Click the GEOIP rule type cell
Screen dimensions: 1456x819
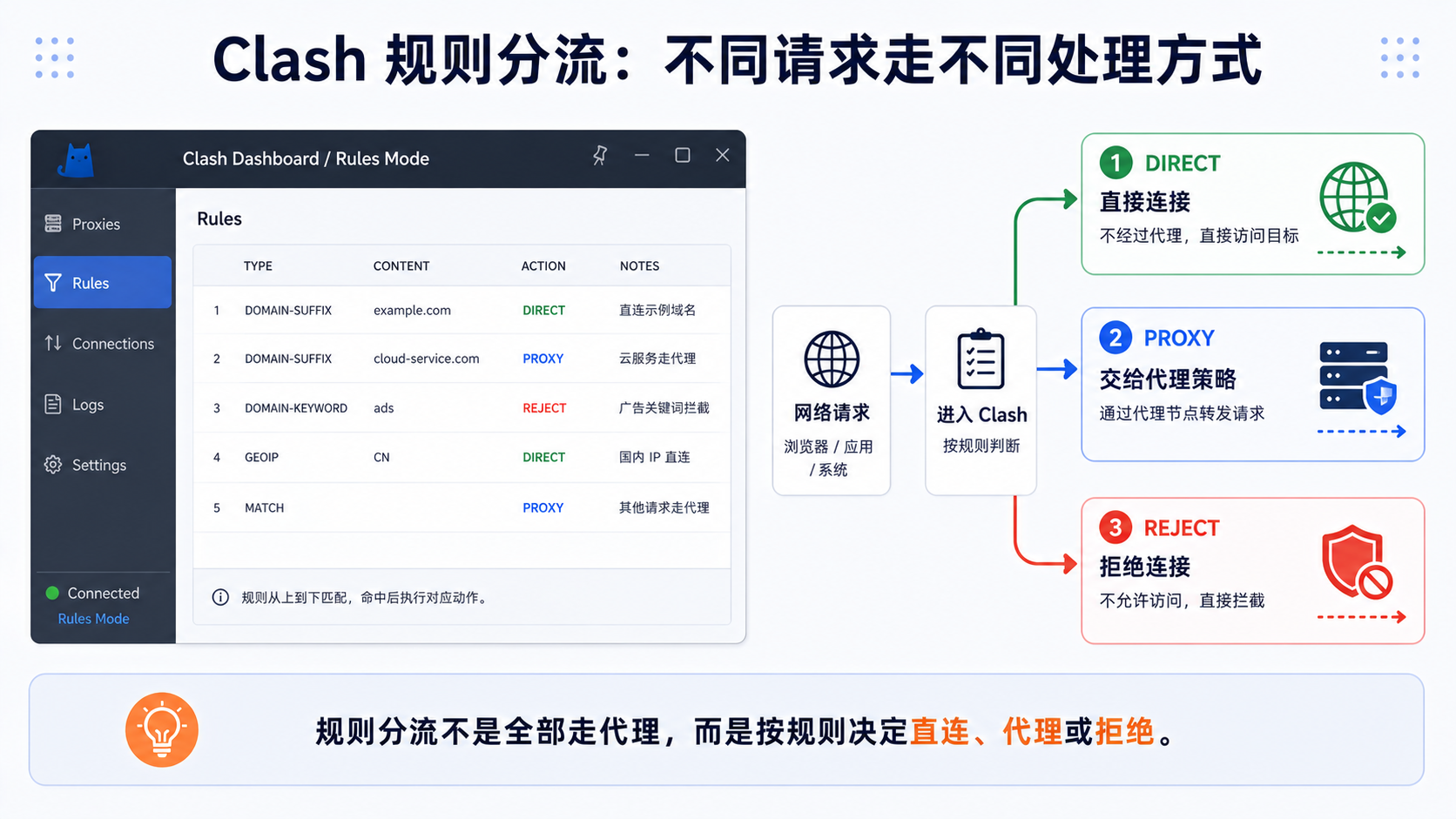pos(261,458)
